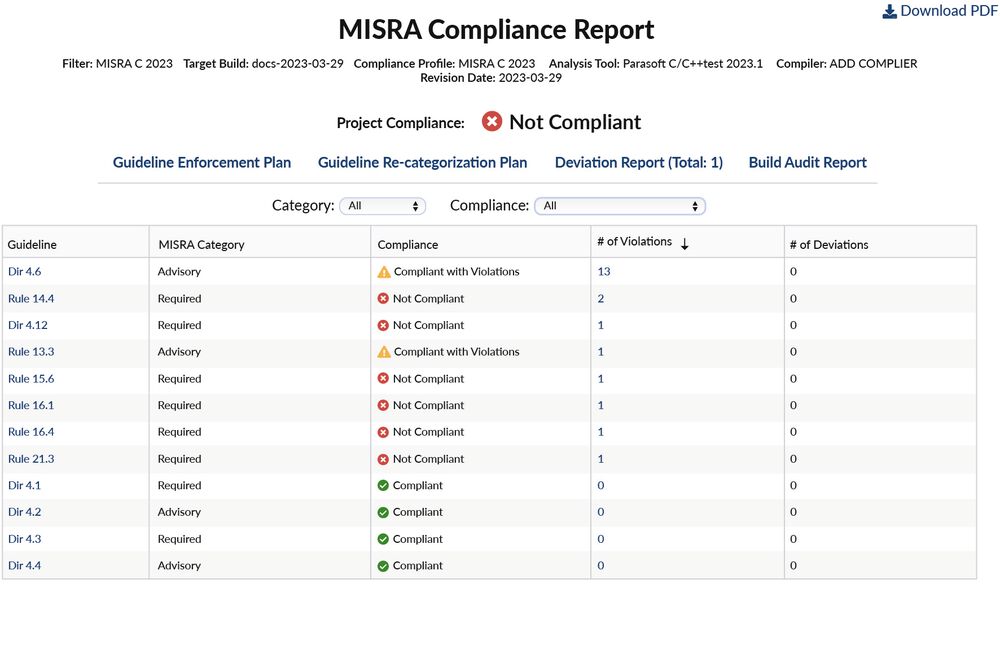The image size is (1000, 667).
Task: Click the warning icon in Dir 4.6 row
Action: click(384, 272)
